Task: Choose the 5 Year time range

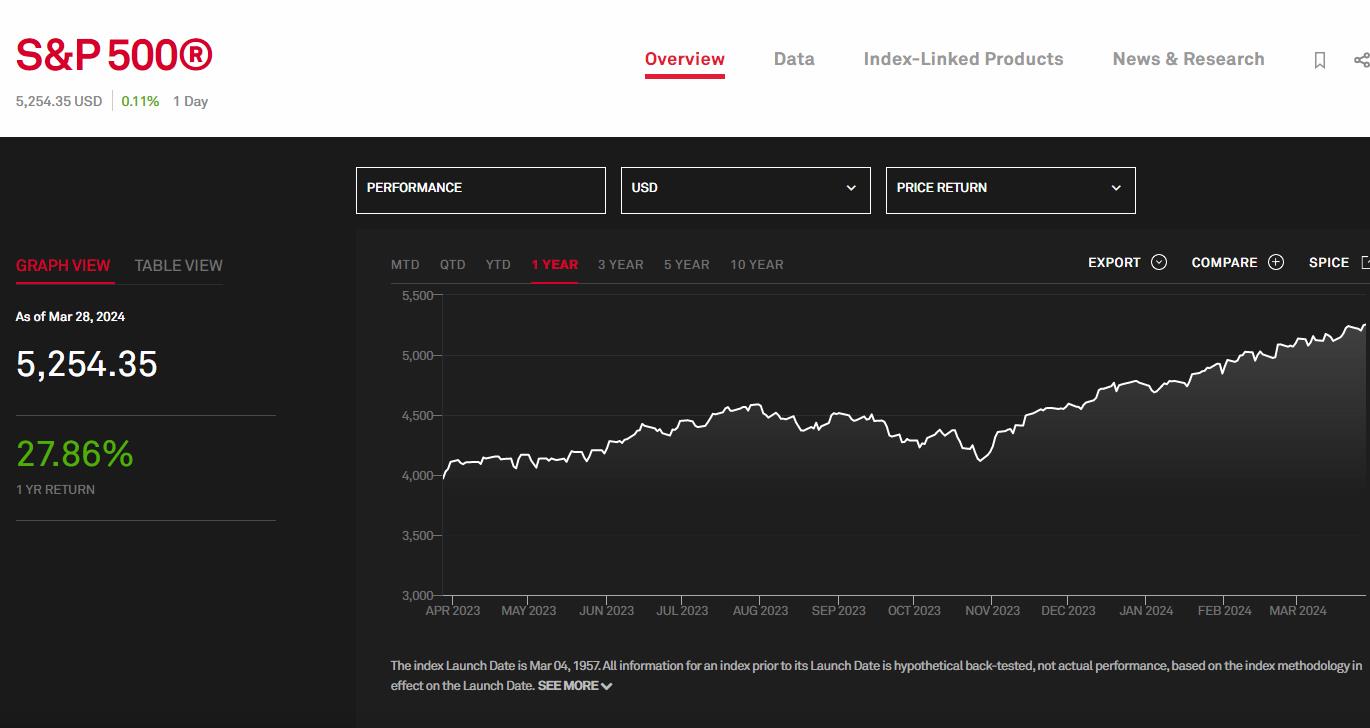Action: click(x=686, y=265)
